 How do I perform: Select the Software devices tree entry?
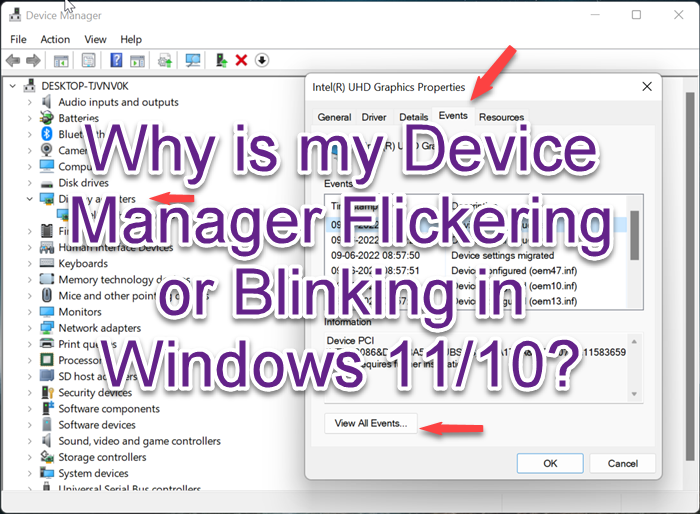(97, 425)
